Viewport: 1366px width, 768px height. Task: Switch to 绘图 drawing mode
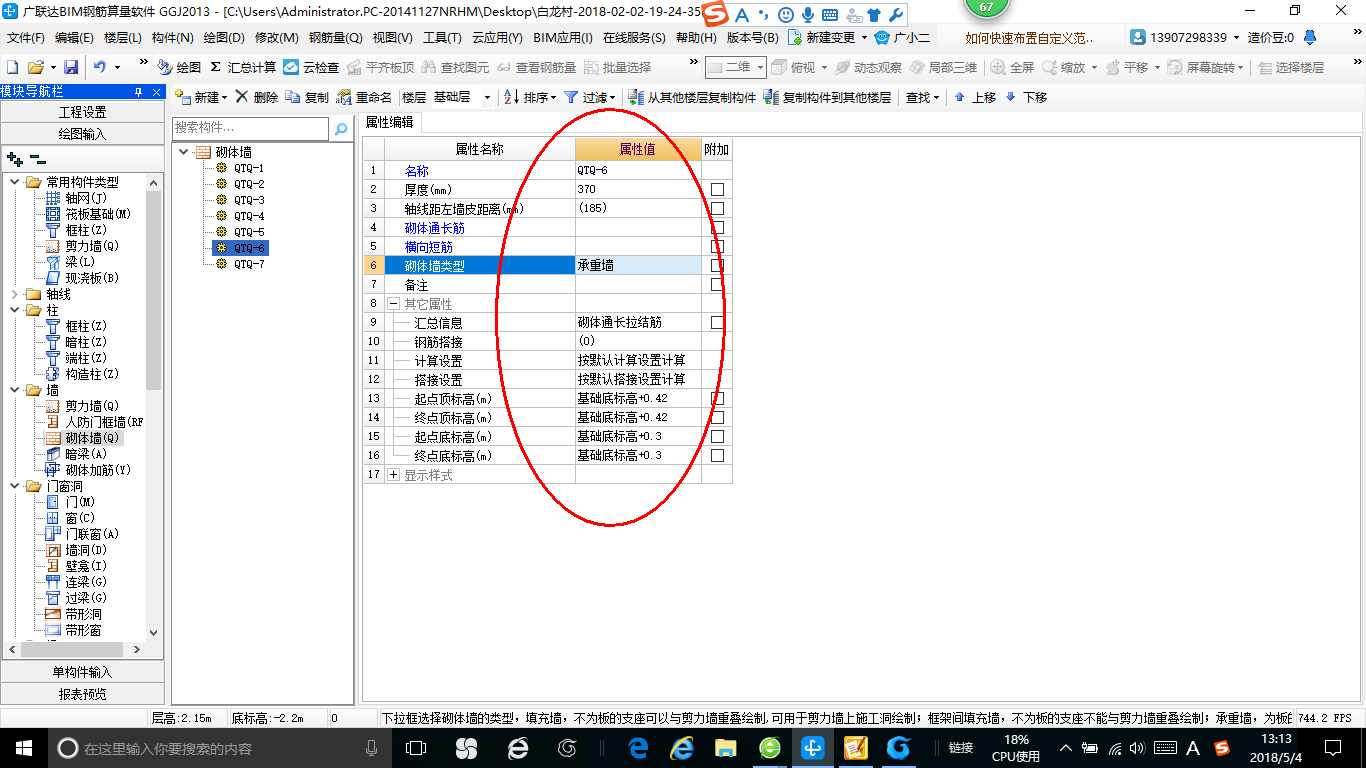click(x=179, y=67)
